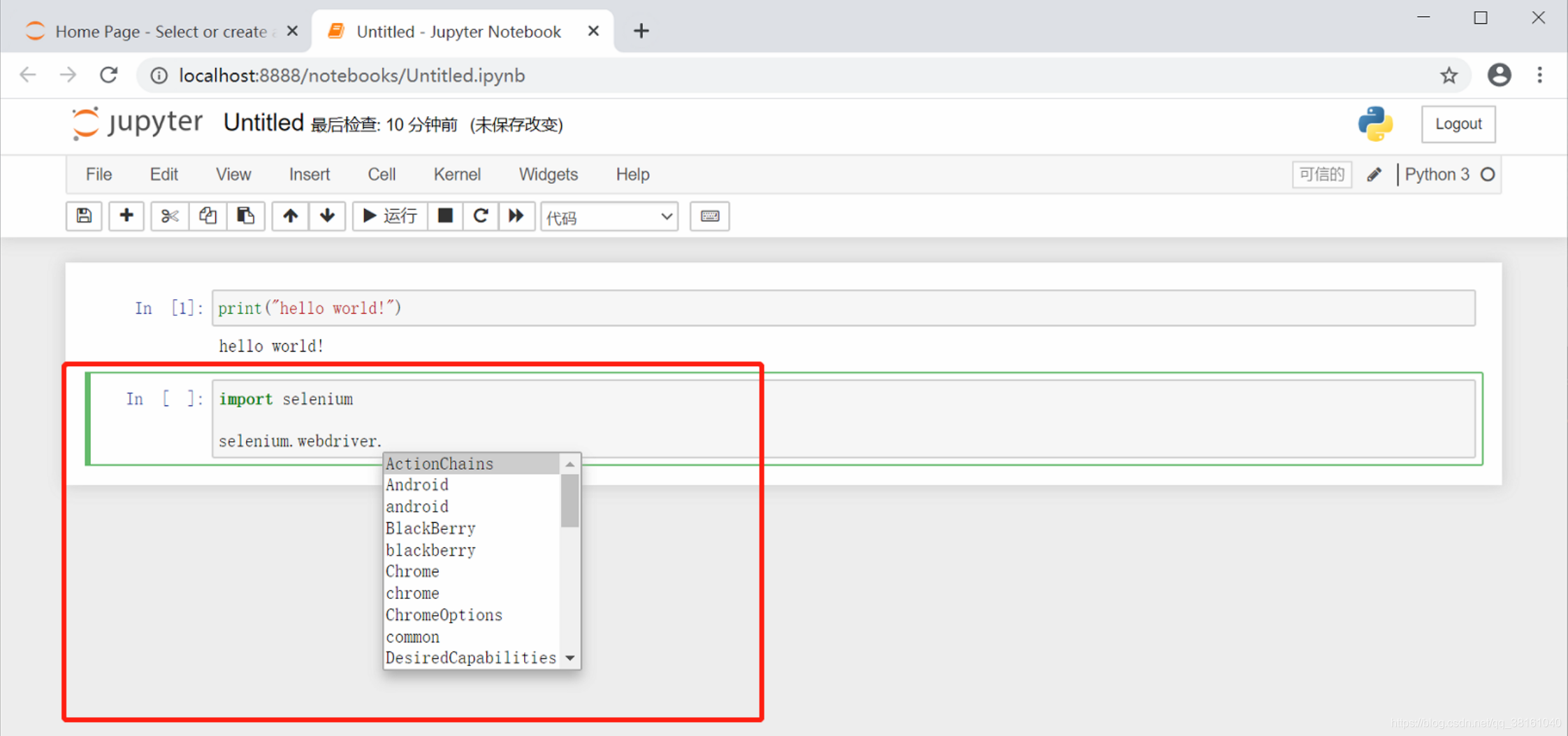1568x736 pixels.
Task: Restart the kernel with the refresh icon
Action: [x=481, y=217]
